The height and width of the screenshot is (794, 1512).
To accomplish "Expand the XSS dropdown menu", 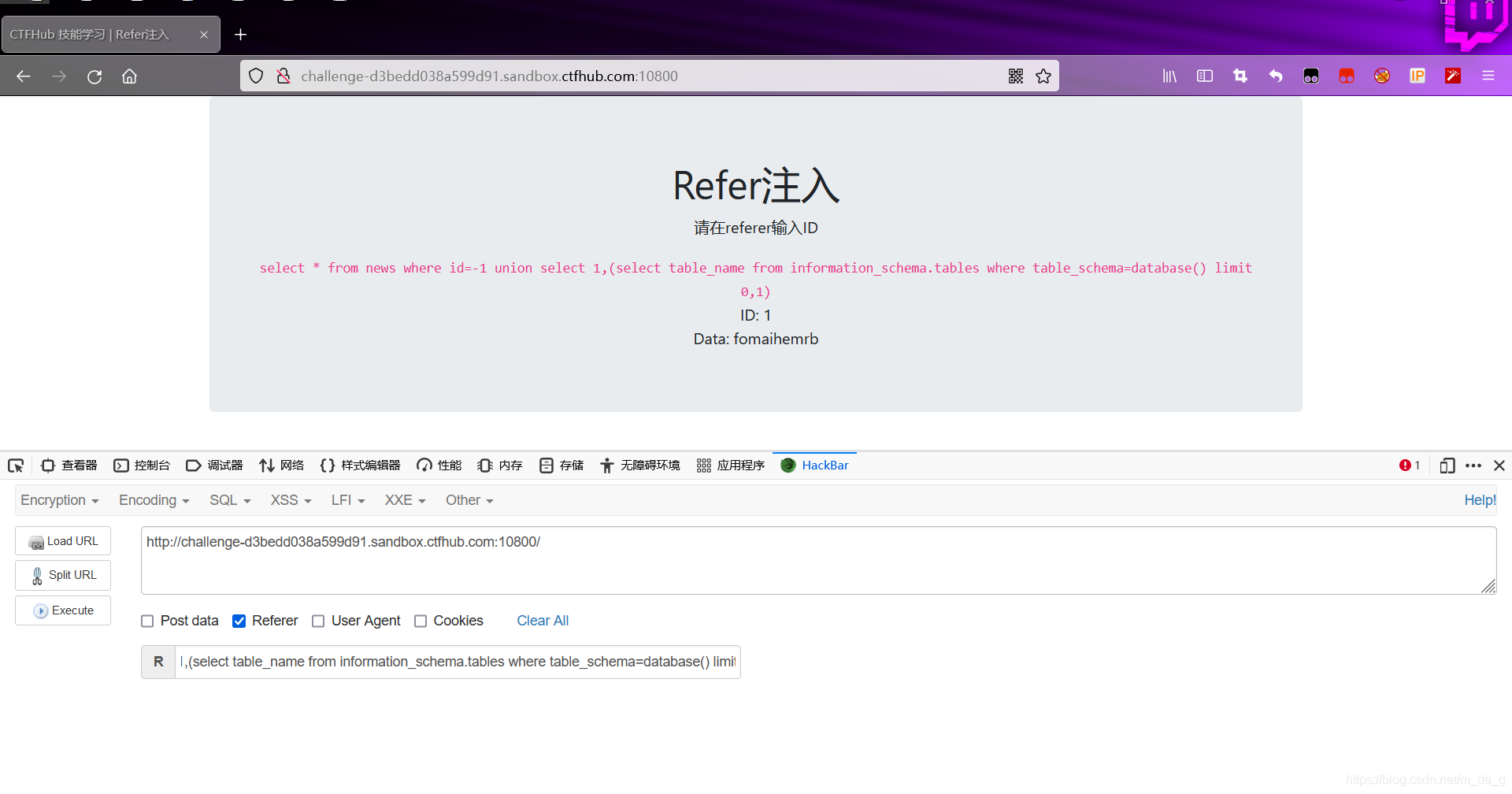I will click(291, 500).
